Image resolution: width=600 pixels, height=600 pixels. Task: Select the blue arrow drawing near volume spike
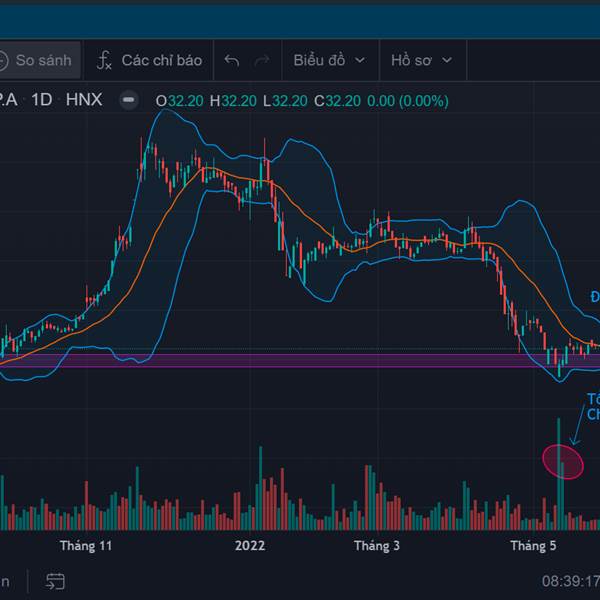tap(579, 423)
